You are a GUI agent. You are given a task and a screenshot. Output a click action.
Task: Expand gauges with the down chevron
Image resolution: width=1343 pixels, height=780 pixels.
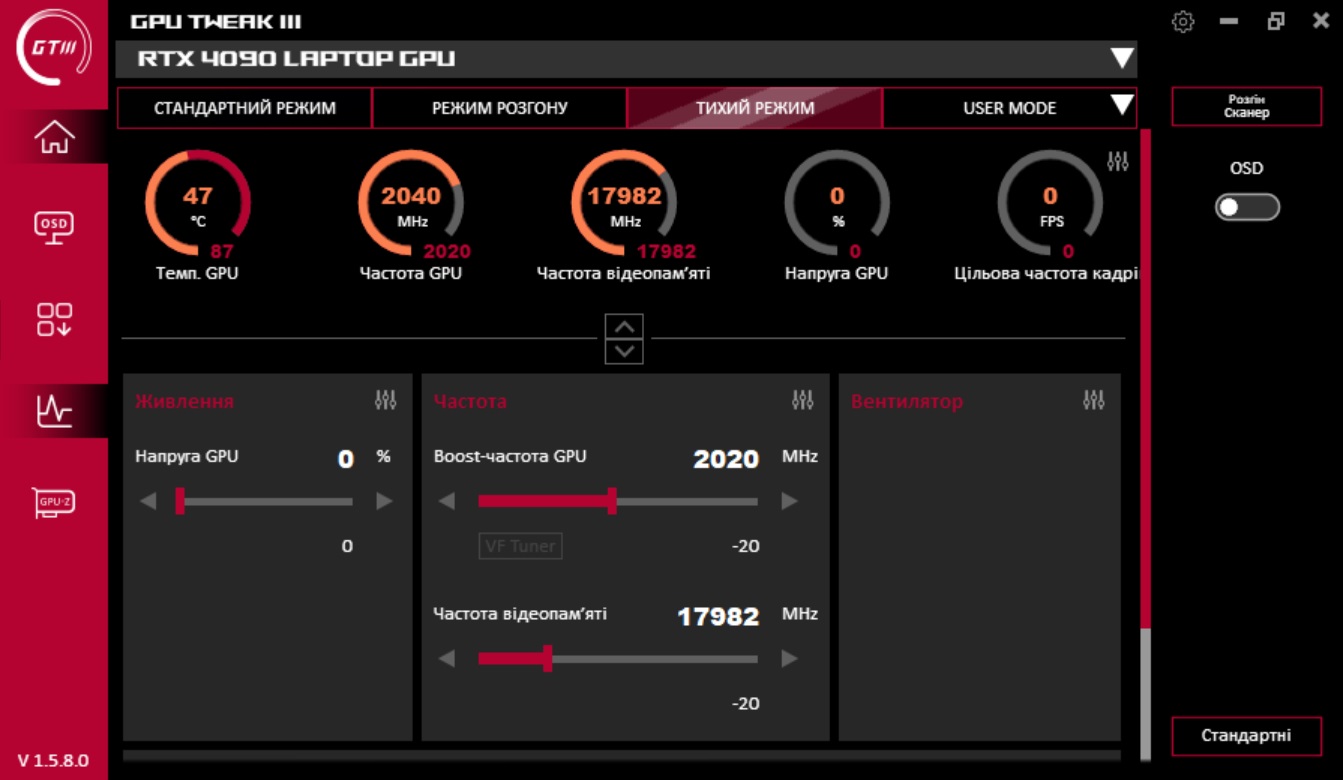tap(624, 351)
